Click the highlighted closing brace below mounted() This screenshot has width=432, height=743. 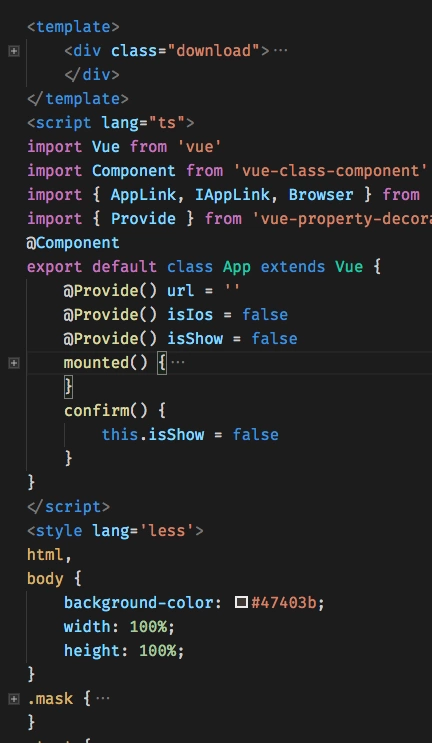(x=69, y=387)
